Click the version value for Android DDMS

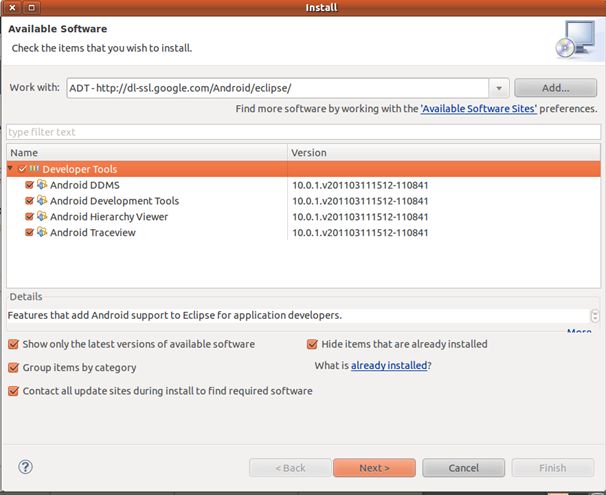[x=360, y=185]
